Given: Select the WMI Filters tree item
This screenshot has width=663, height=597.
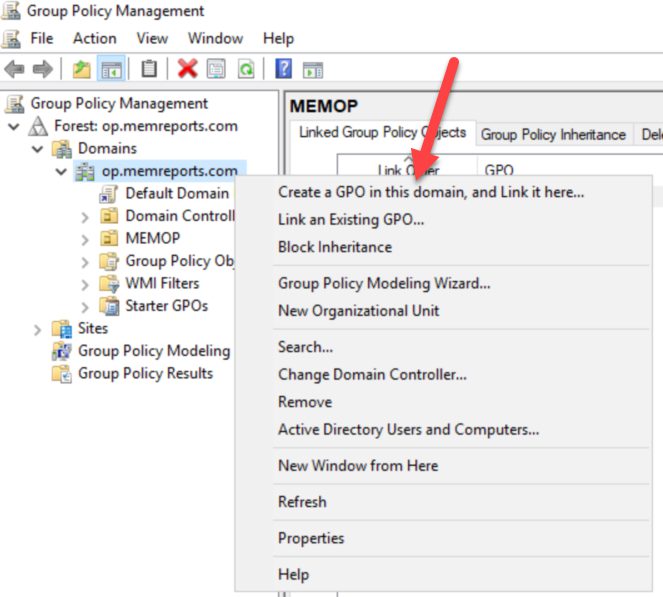Looking at the screenshot, I should pyautogui.click(x=162, y=284).
